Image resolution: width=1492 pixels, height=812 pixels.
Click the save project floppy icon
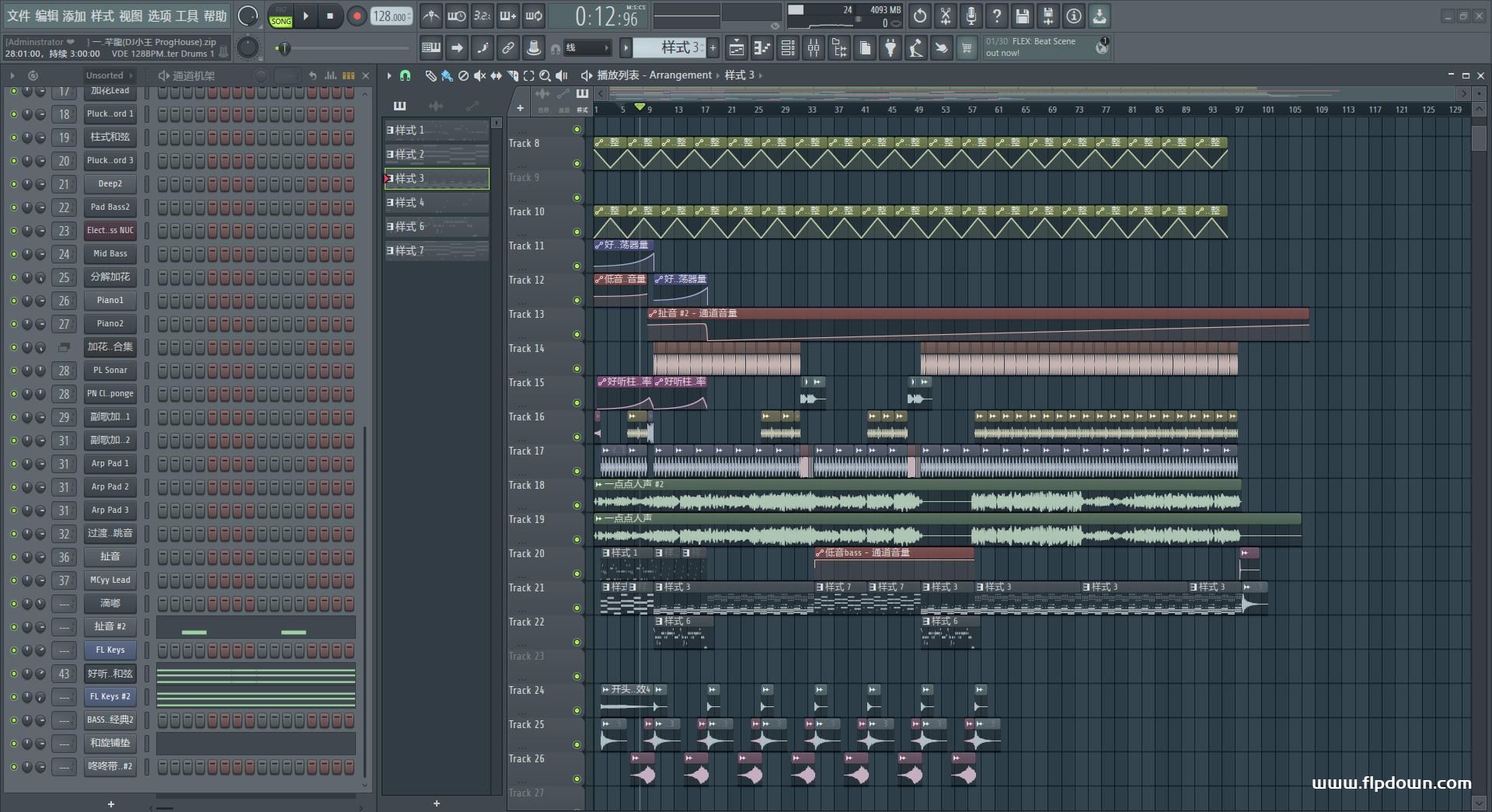(1023, 16)
